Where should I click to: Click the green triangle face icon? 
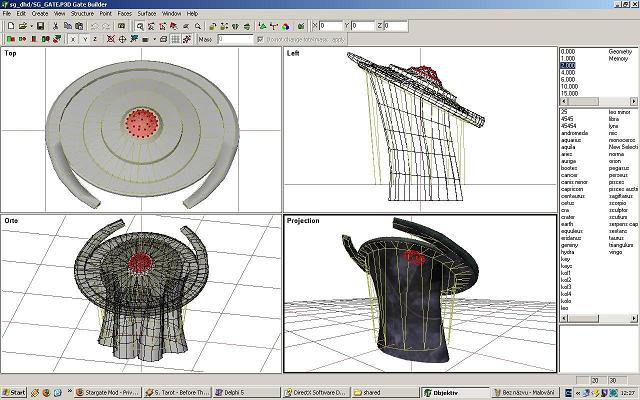point(262,26)
